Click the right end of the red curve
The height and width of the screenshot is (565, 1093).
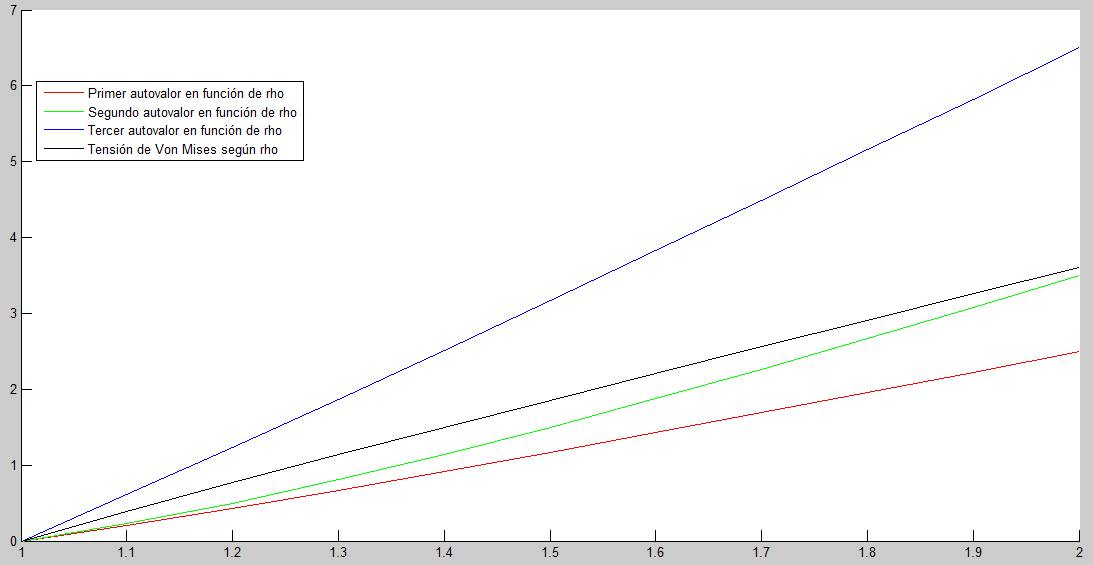(1078, 352)
